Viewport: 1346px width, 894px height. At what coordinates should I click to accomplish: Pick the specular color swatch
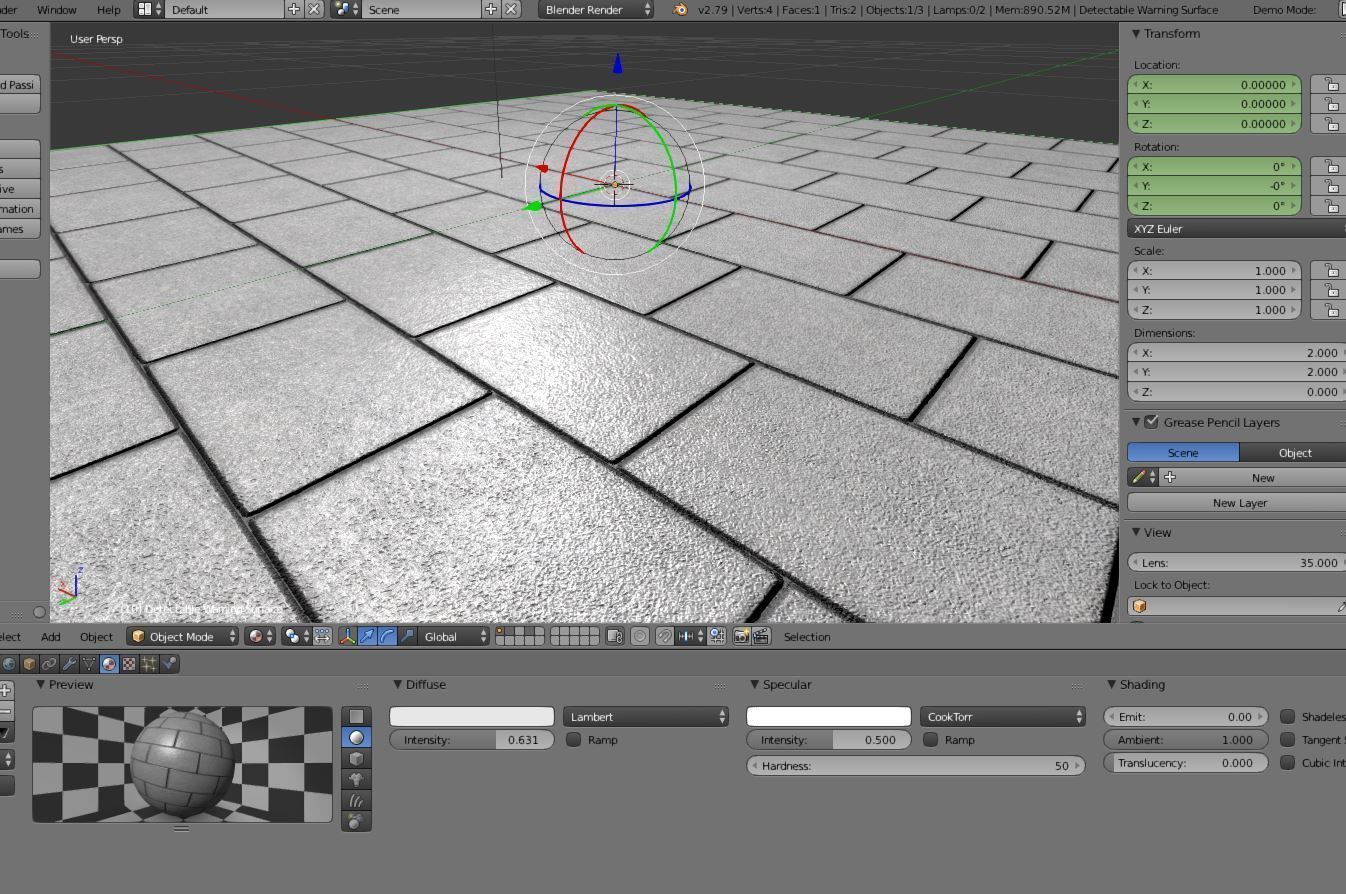click(x=829, y=717)
